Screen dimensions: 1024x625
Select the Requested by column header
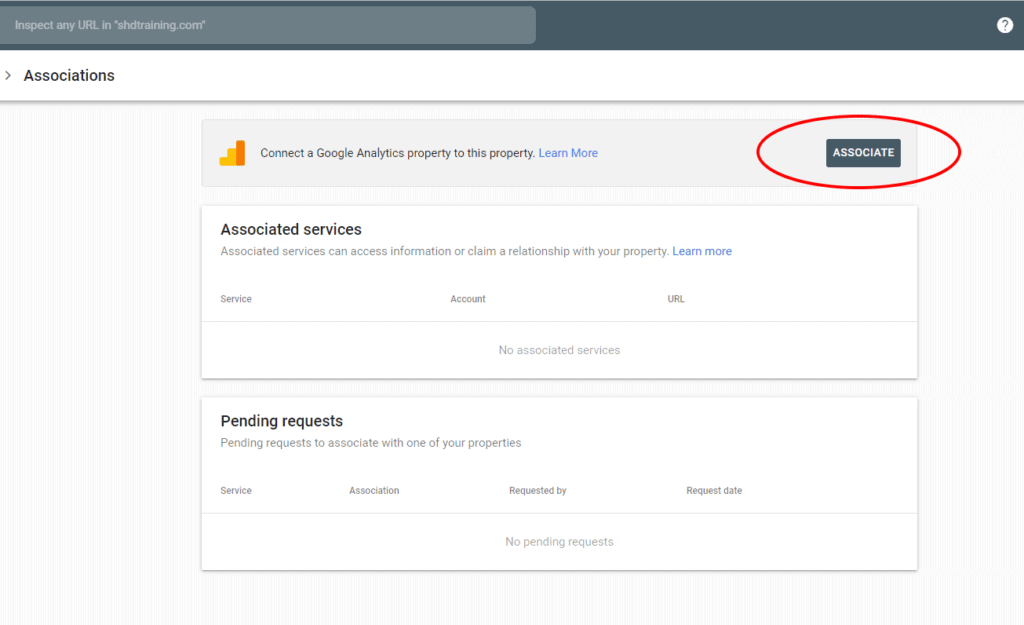[x=537, y=491]
